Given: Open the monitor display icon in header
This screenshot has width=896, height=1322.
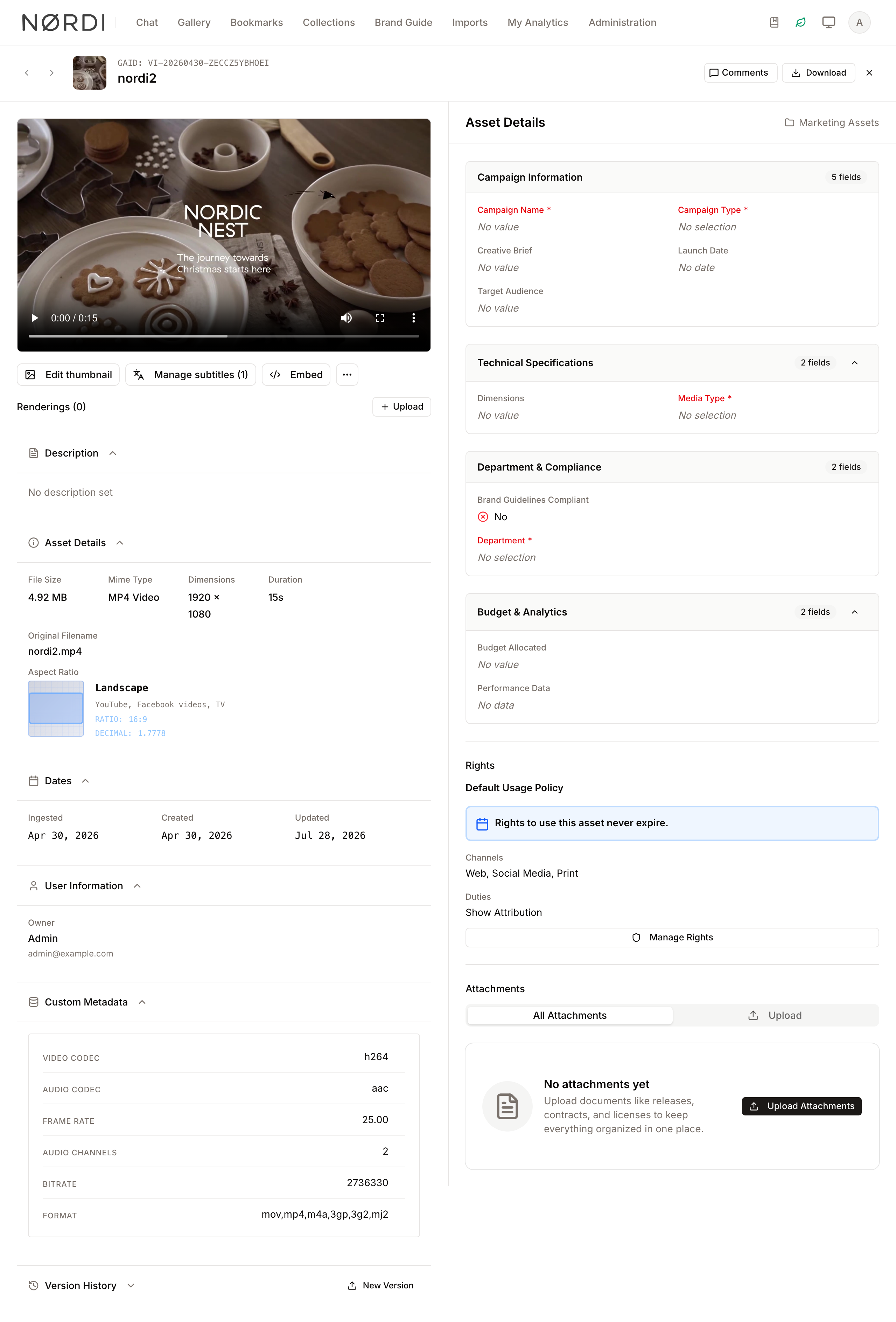Looking at the screenshot, I should click(828, 22).
